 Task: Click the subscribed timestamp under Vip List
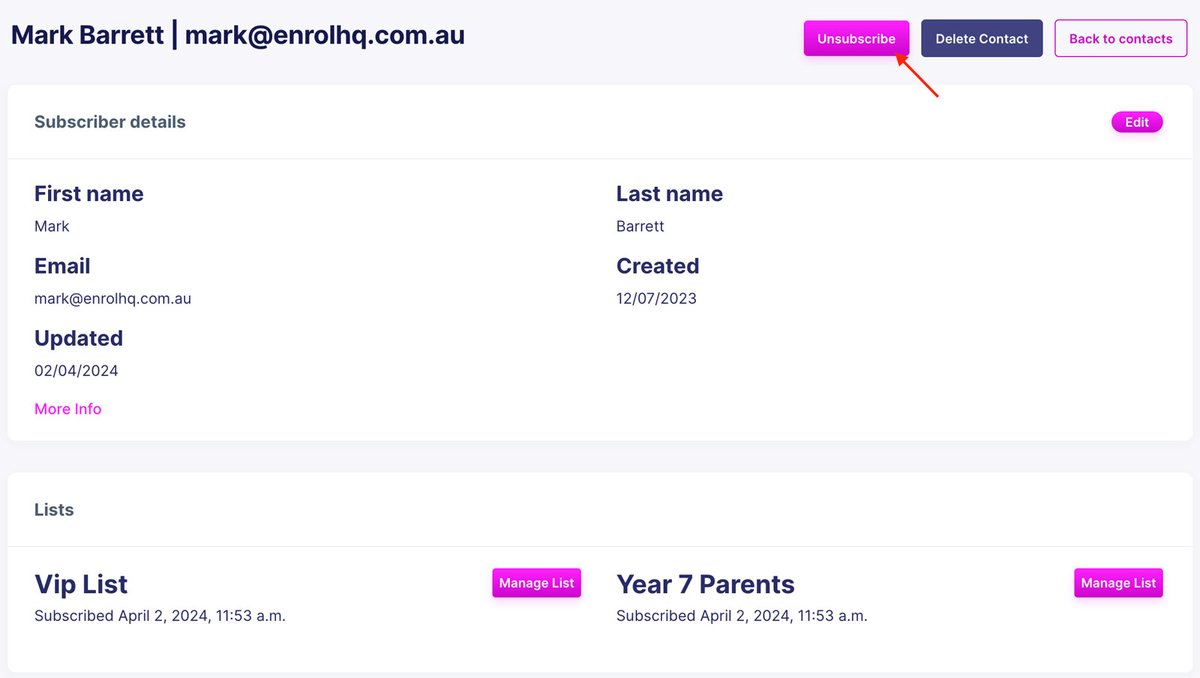click(x=160, y=616)
